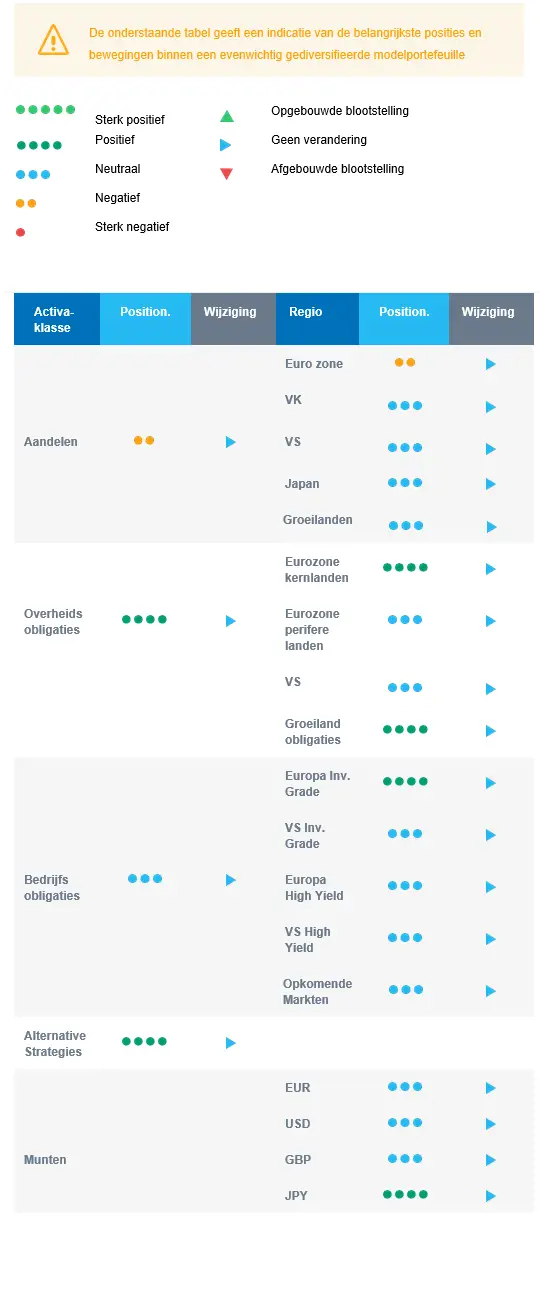
Task: Click the green up-triangle Opgebouwde blootstelling icon
Action: 227,116
